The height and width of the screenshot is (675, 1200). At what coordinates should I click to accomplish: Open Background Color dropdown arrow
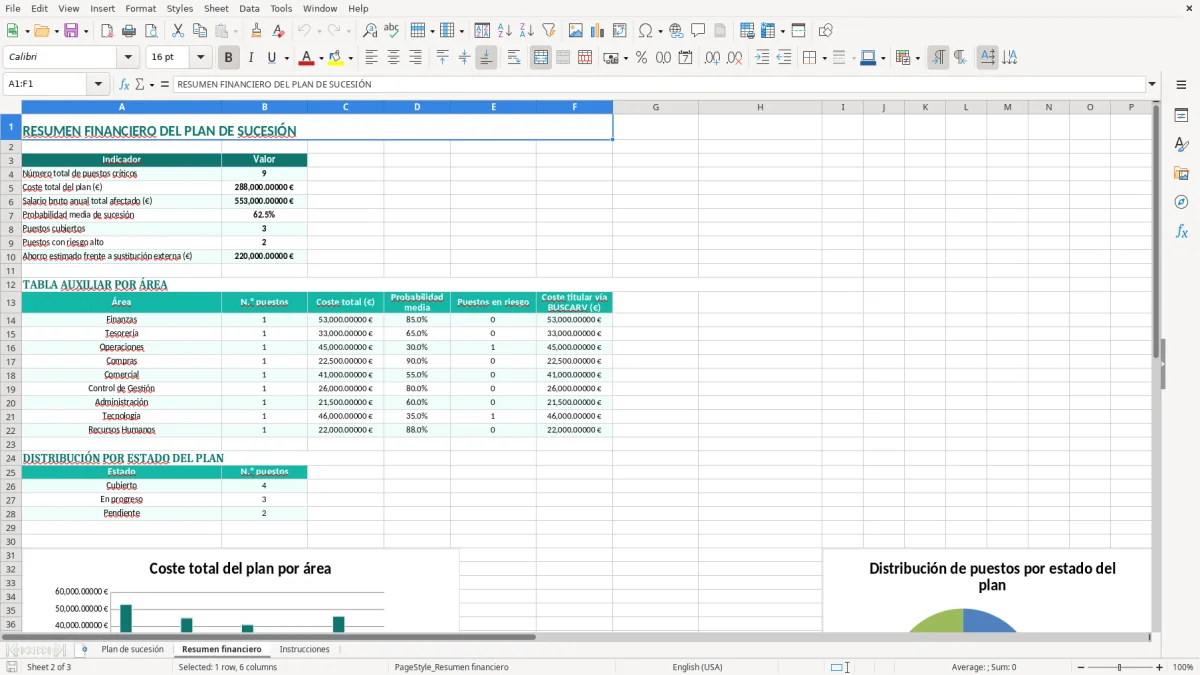click(x=350, y=58)
